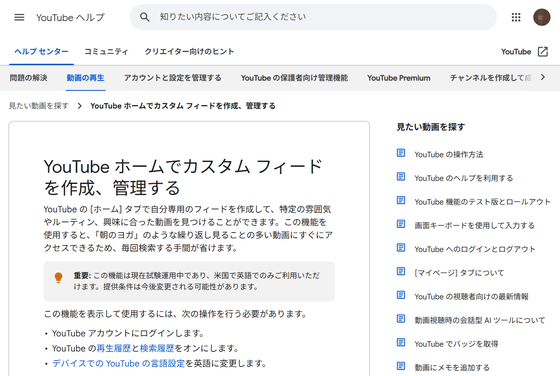Open the Google apps grid
560x376 pixels.
516,17
